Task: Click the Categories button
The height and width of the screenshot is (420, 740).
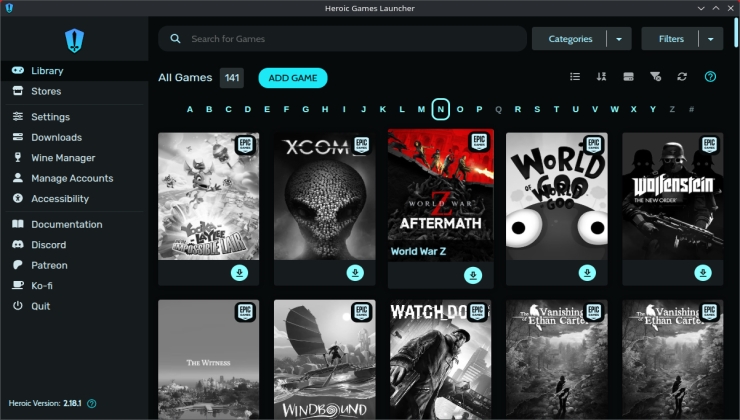Action: 570,39
